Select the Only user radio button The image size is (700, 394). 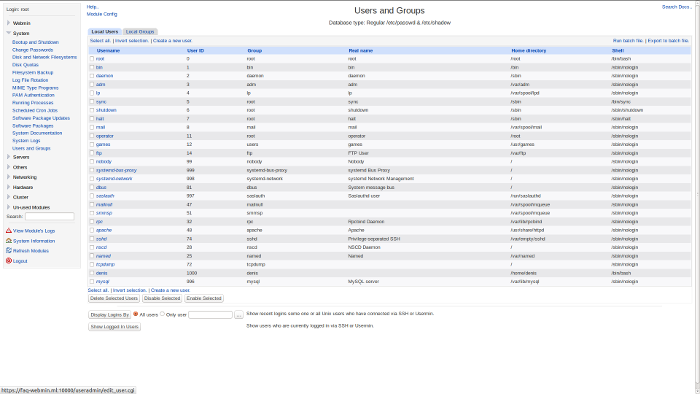[162, 314]
